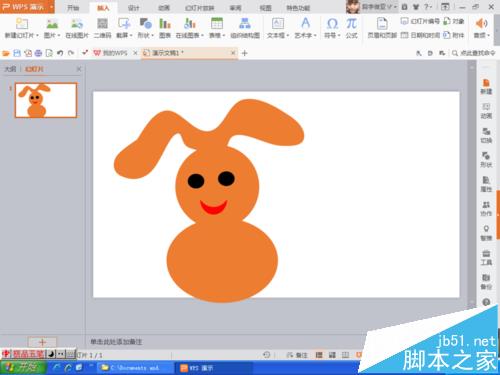Open Tools (工具) pane from right sidebar

click(486, 258)
